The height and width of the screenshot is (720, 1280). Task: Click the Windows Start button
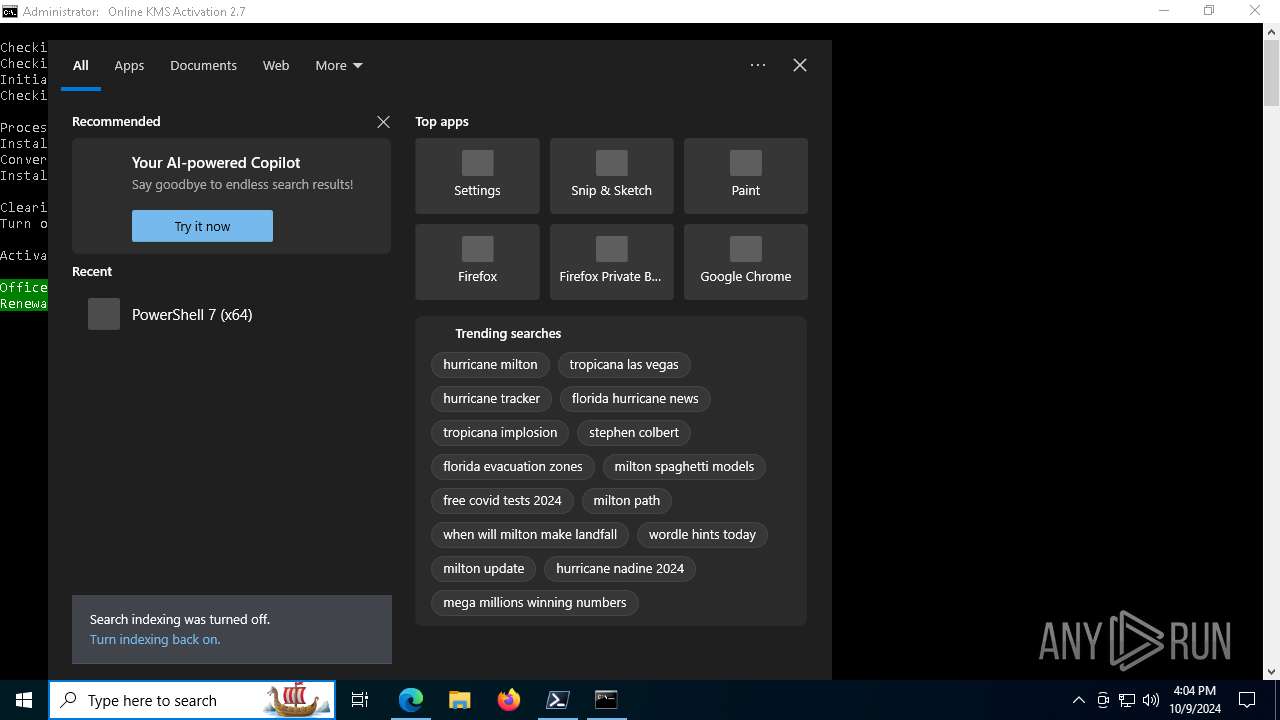pyautogui.click(x=24, y=700)
